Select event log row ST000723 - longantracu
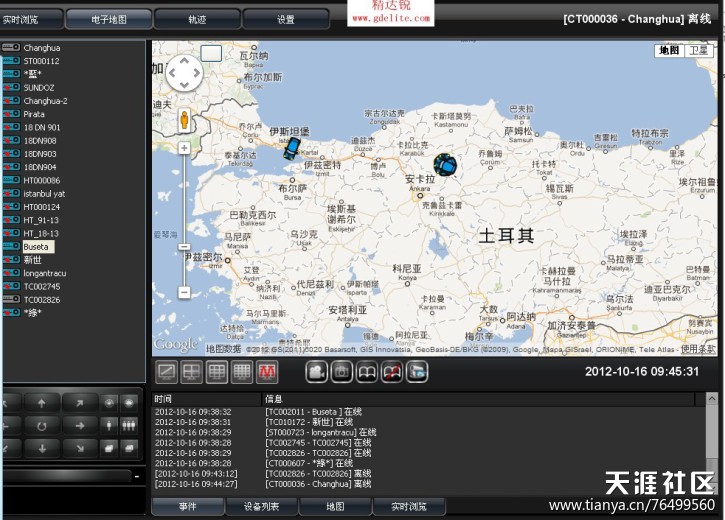The height and width of the screenshot is (520, 725). coord(429,432)
